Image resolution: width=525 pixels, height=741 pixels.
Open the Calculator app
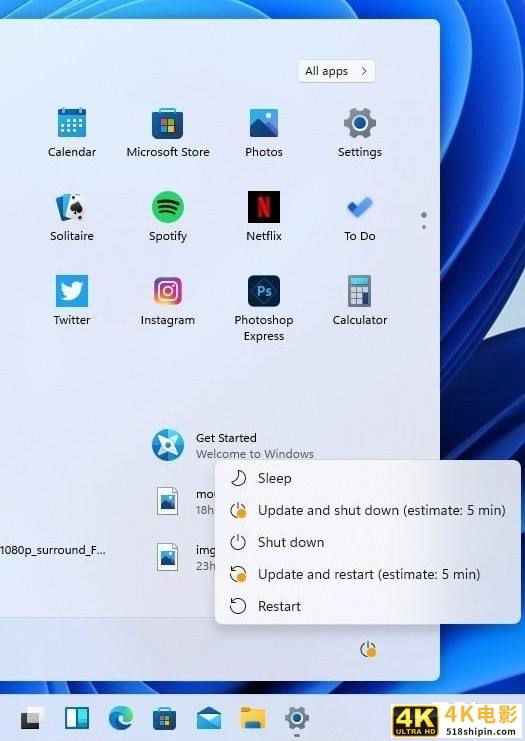[x=360, y=301]
